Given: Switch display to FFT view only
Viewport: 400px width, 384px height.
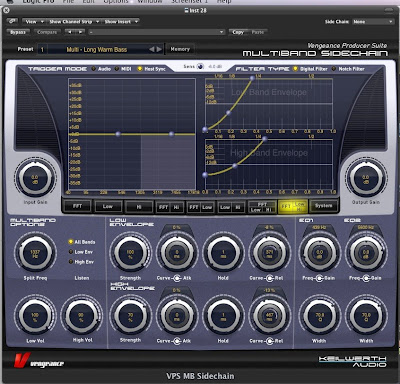Looking at the screenshot, I should pyautogui.click(x=77, y=206).
